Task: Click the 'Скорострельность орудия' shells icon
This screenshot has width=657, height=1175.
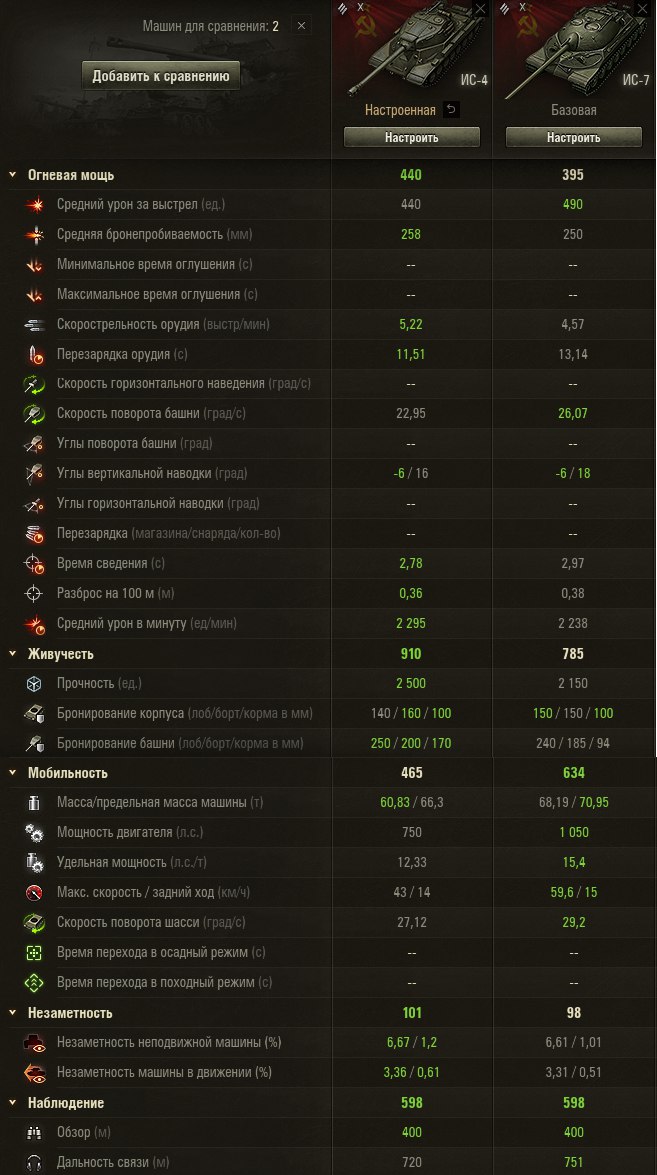Action: coord(35,324)
